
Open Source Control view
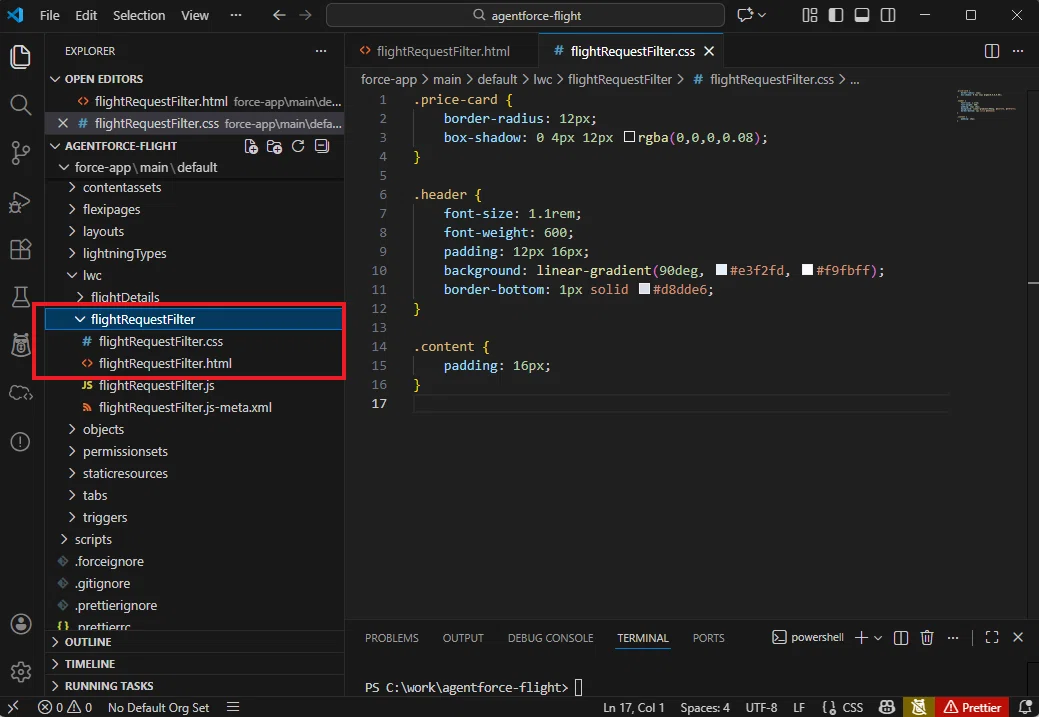click(21, 153)
